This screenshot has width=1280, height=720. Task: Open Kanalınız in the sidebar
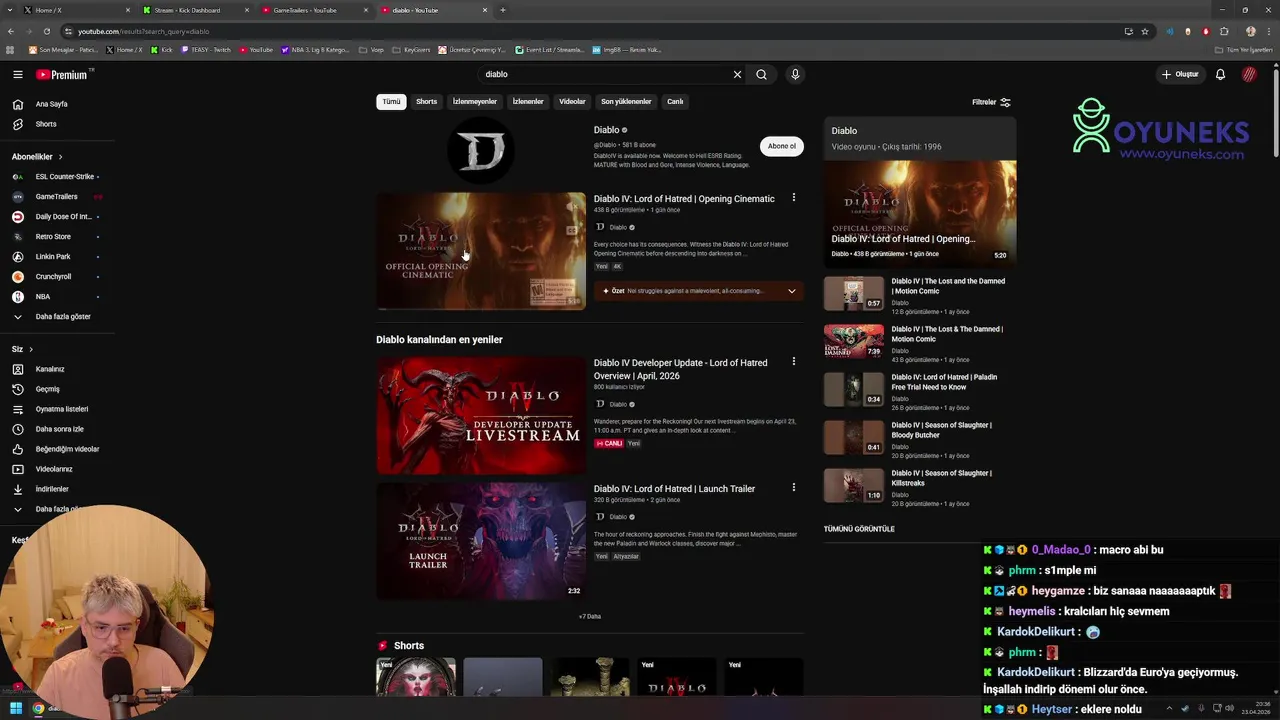pyautogui.click(x=50, y=369)
